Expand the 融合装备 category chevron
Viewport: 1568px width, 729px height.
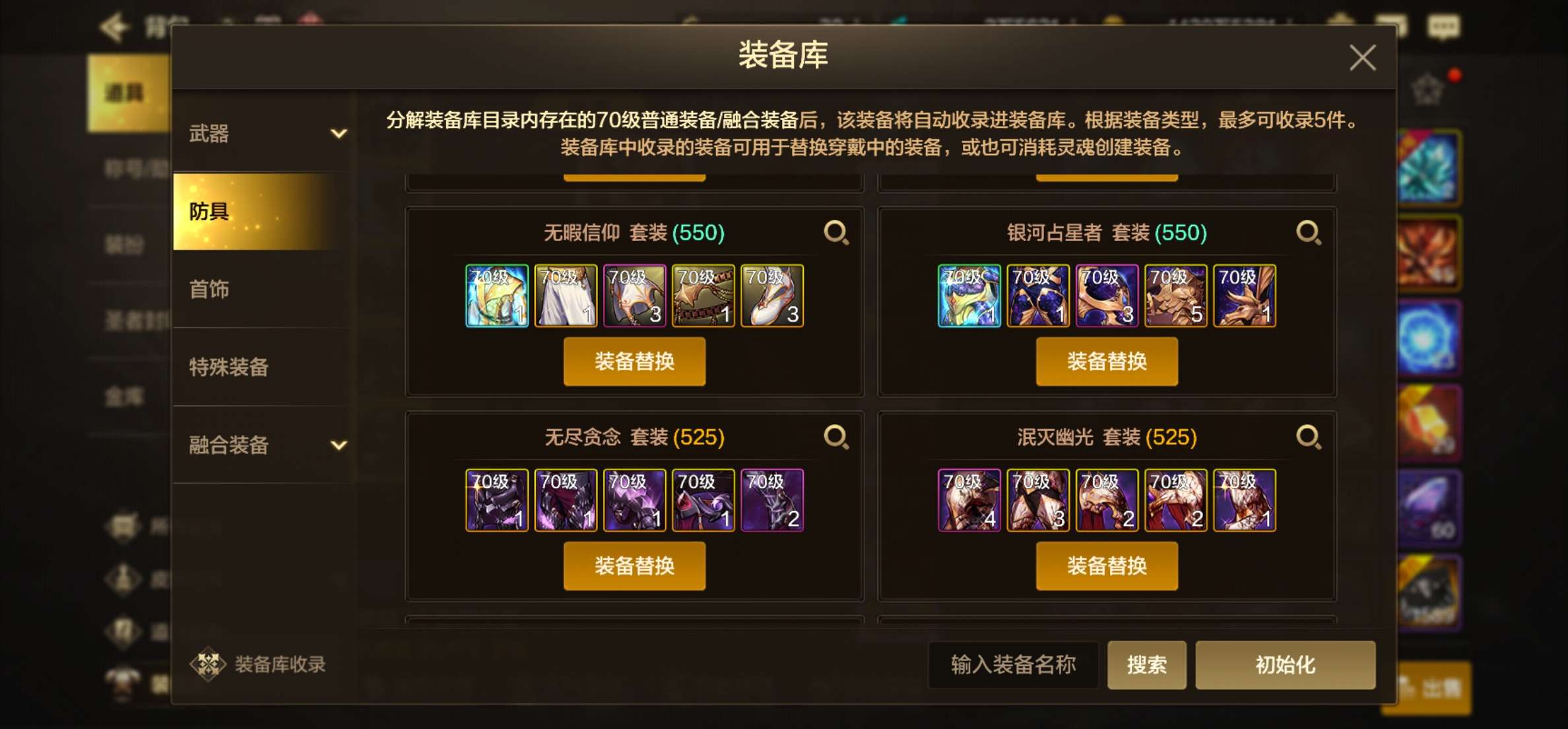[339, 445]
